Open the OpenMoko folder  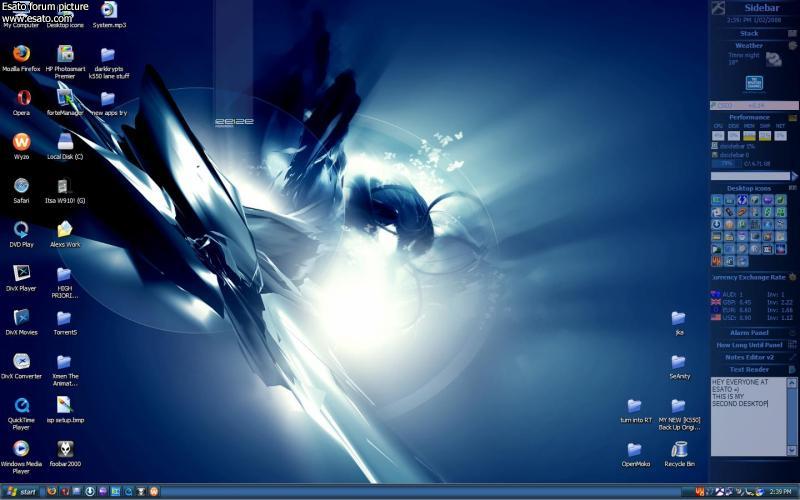tap(635, 454)
